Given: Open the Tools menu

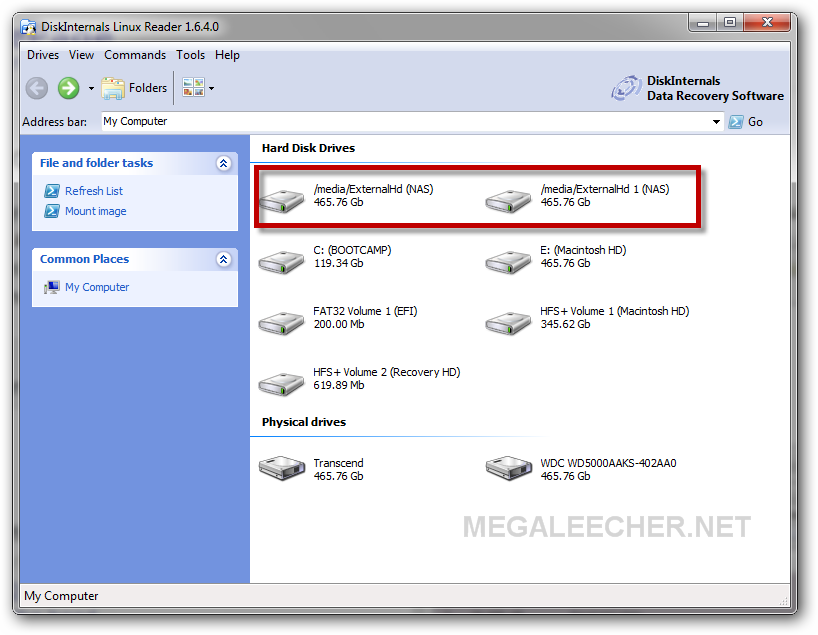Looking at the screenshot, I should (x=190, y=55).
